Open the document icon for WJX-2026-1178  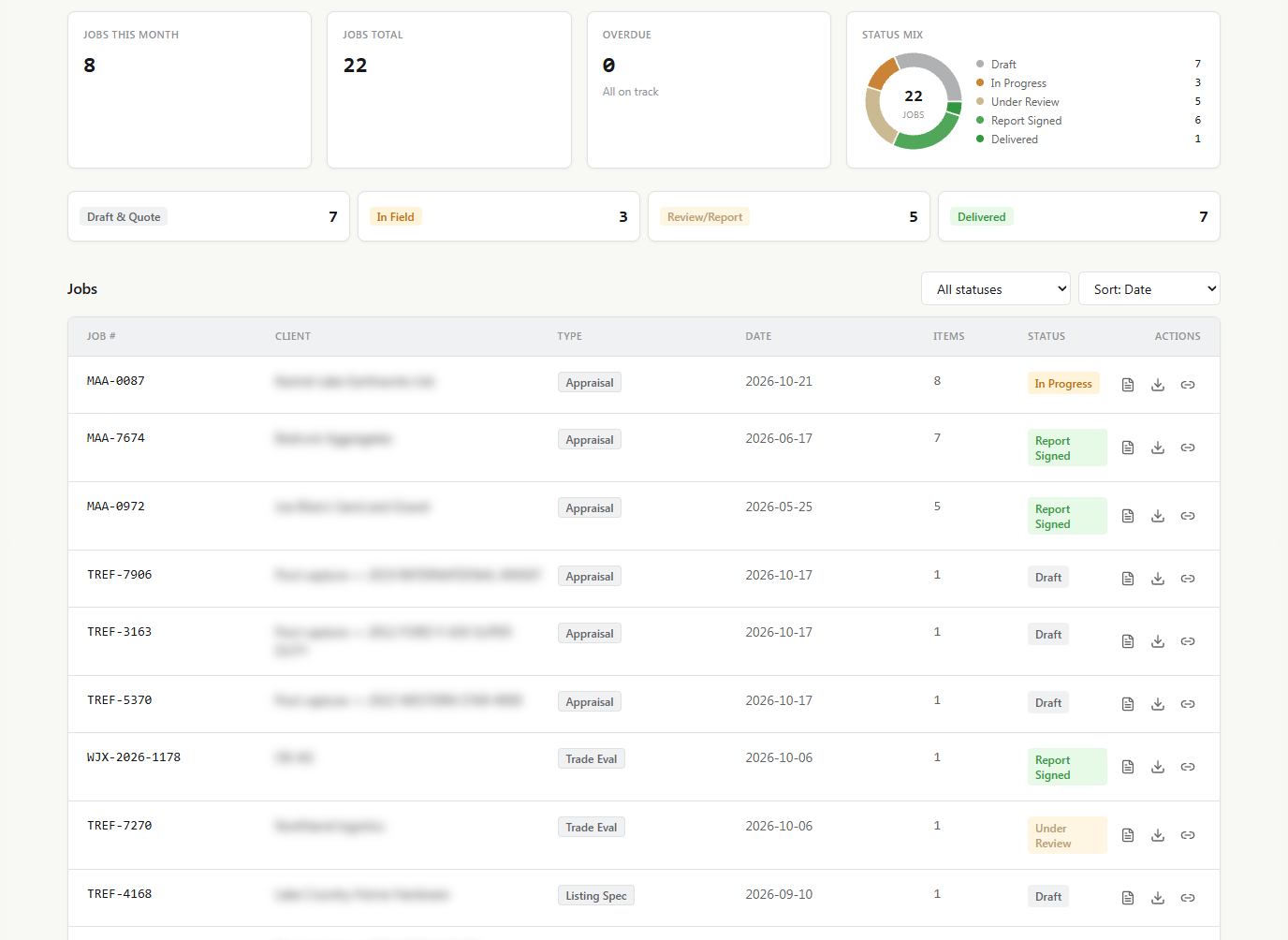[x=1128, y=767]
